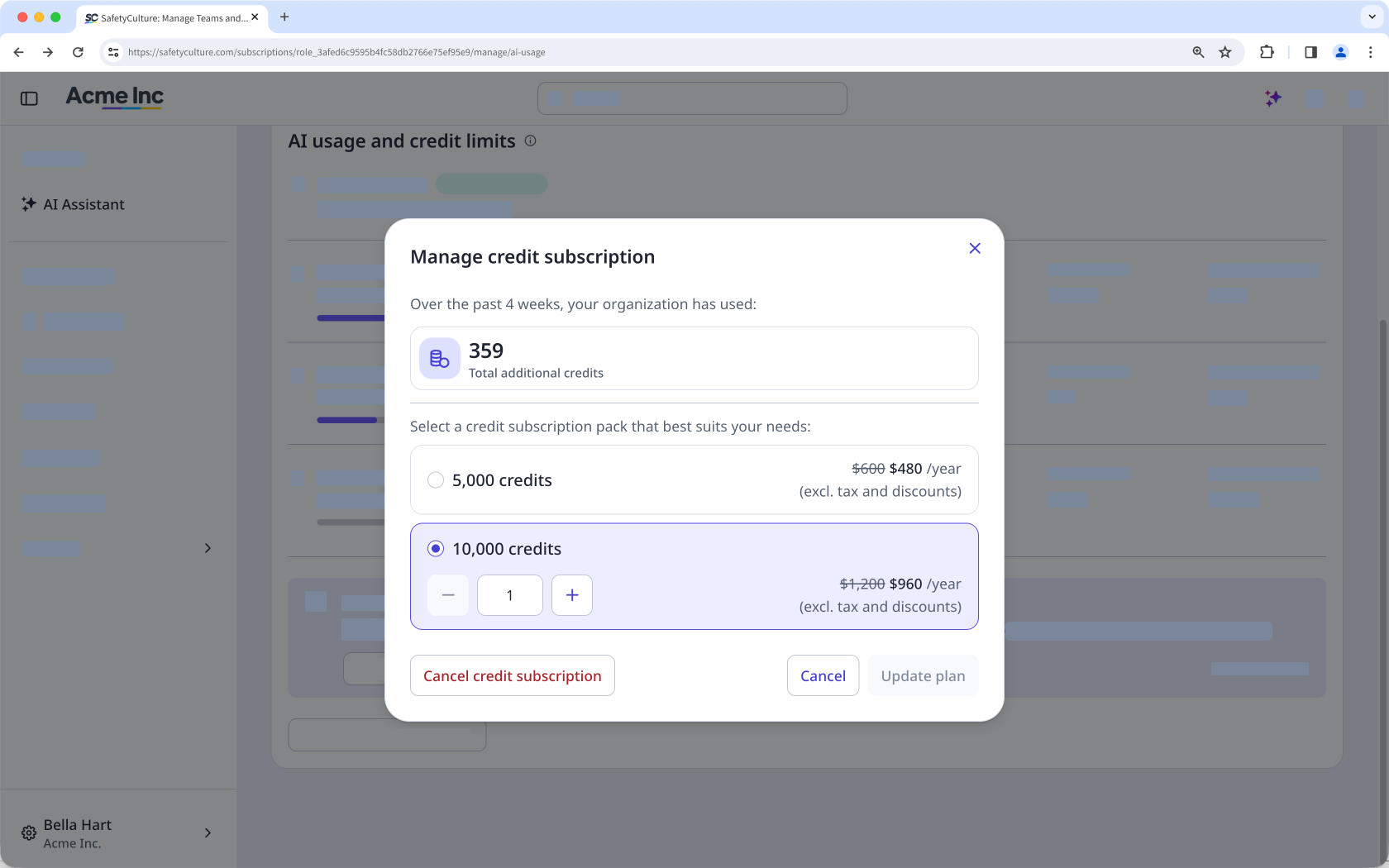Viewport: 1389px width, 868px height.
Task: Bookmark this page with the star icon
Action: pyautogui.click(x=1225, y=52)
